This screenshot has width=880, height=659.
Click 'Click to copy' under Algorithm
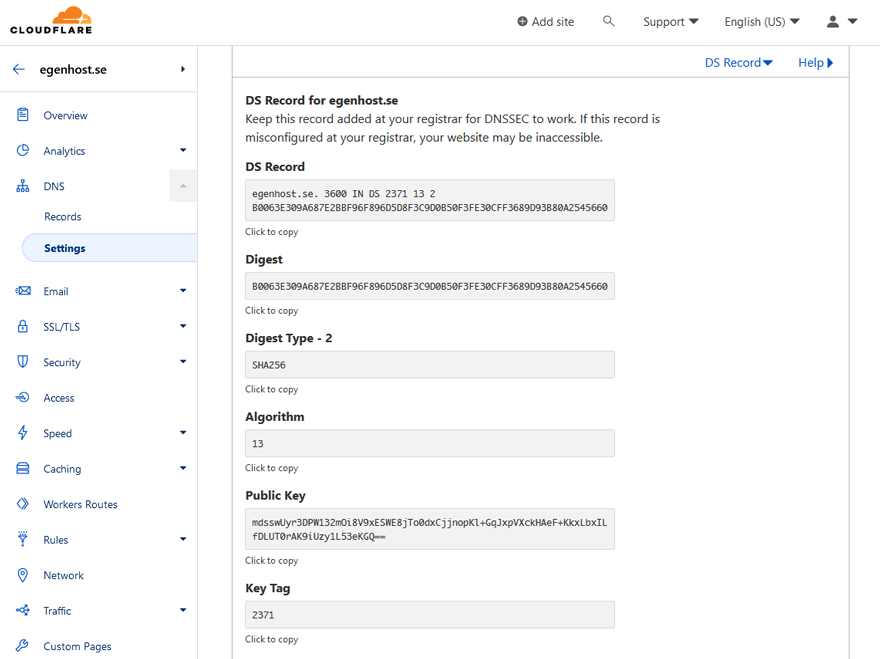272,468
